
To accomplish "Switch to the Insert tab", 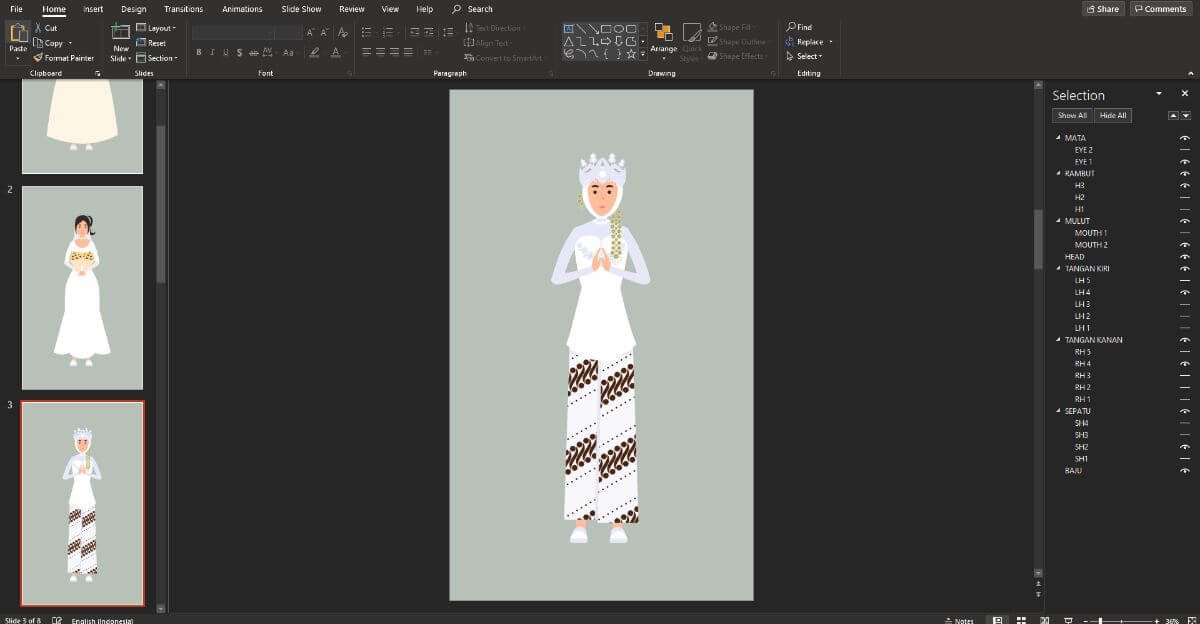I will tap(93, 9).
